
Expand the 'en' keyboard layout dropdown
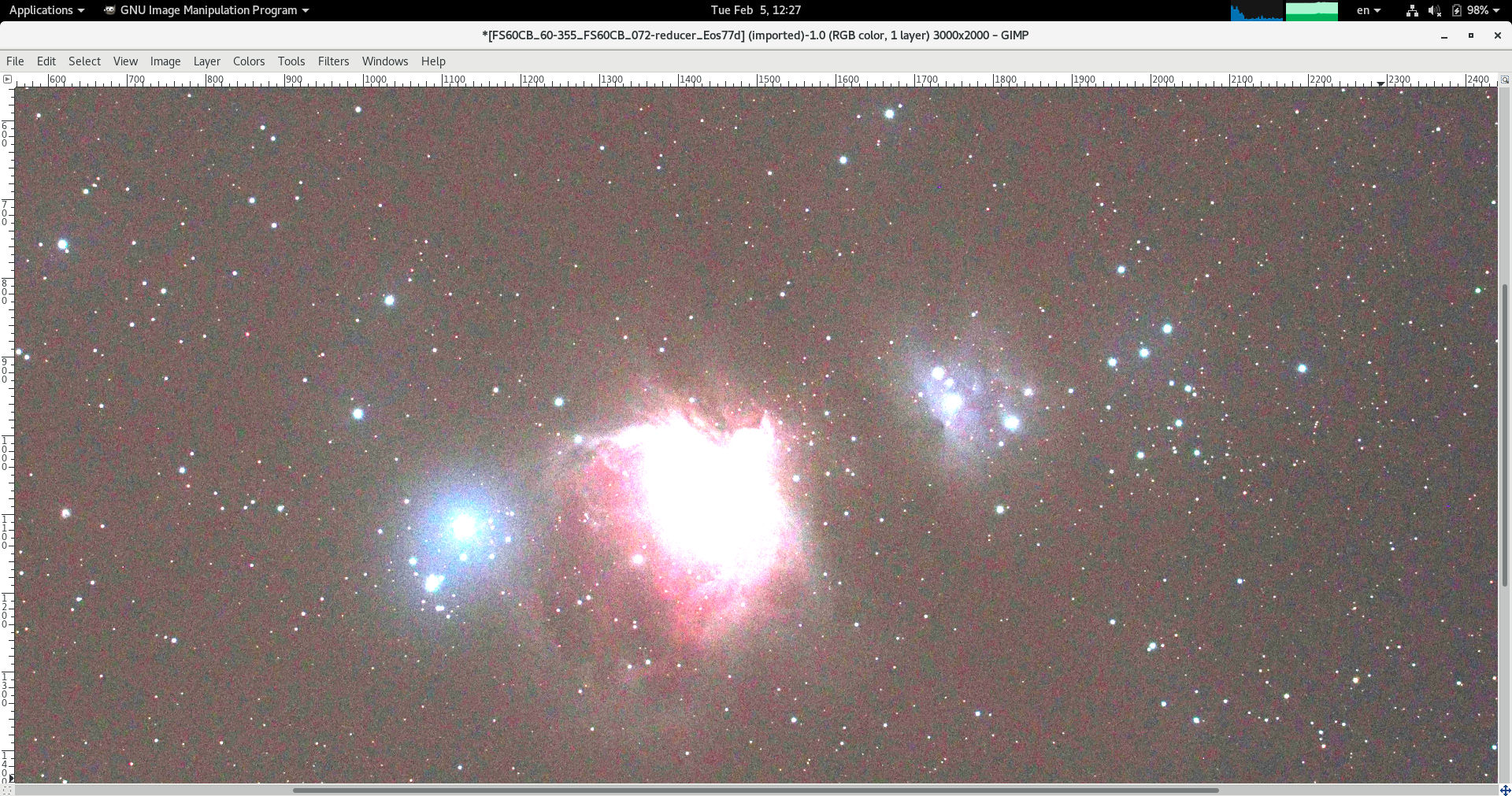[x=1369, y=10]
